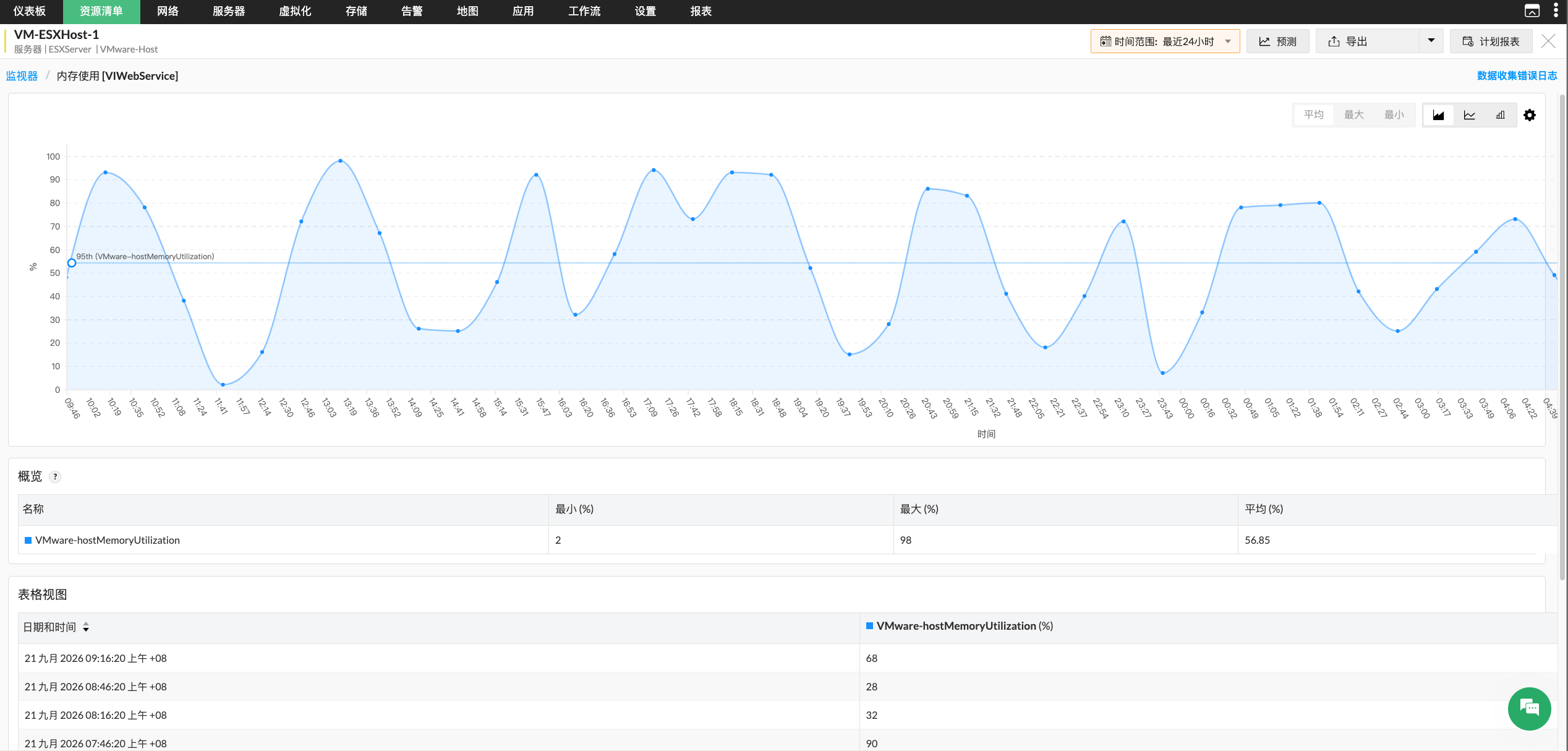
Task: Switch to line chart view
Action: click(1470, 115)
